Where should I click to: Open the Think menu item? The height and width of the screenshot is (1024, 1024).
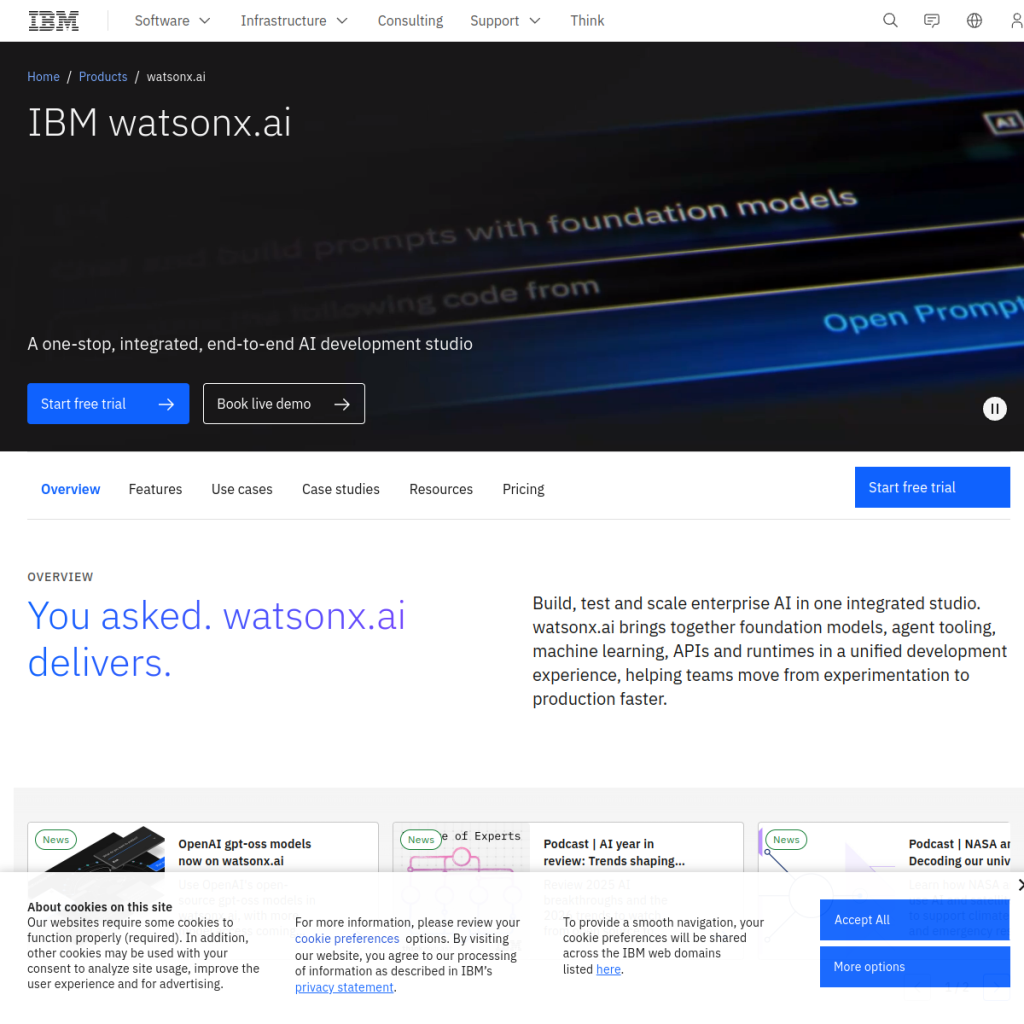587,21
